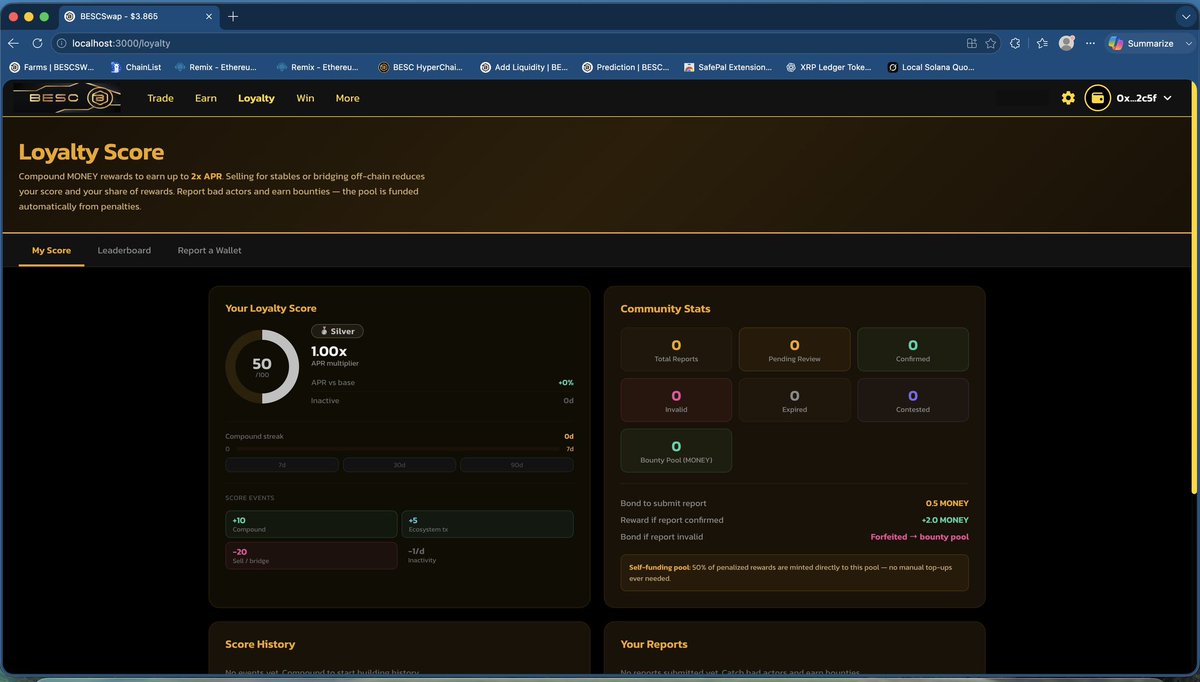Image resolution: width=1200 pixels, height=682 pixels.
Task: Click the Compound streak progress bar
Action: point(399,449)
